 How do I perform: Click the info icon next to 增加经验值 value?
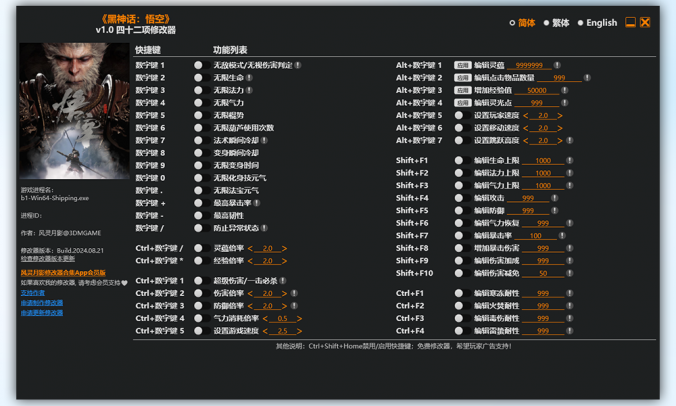point(565,90)
